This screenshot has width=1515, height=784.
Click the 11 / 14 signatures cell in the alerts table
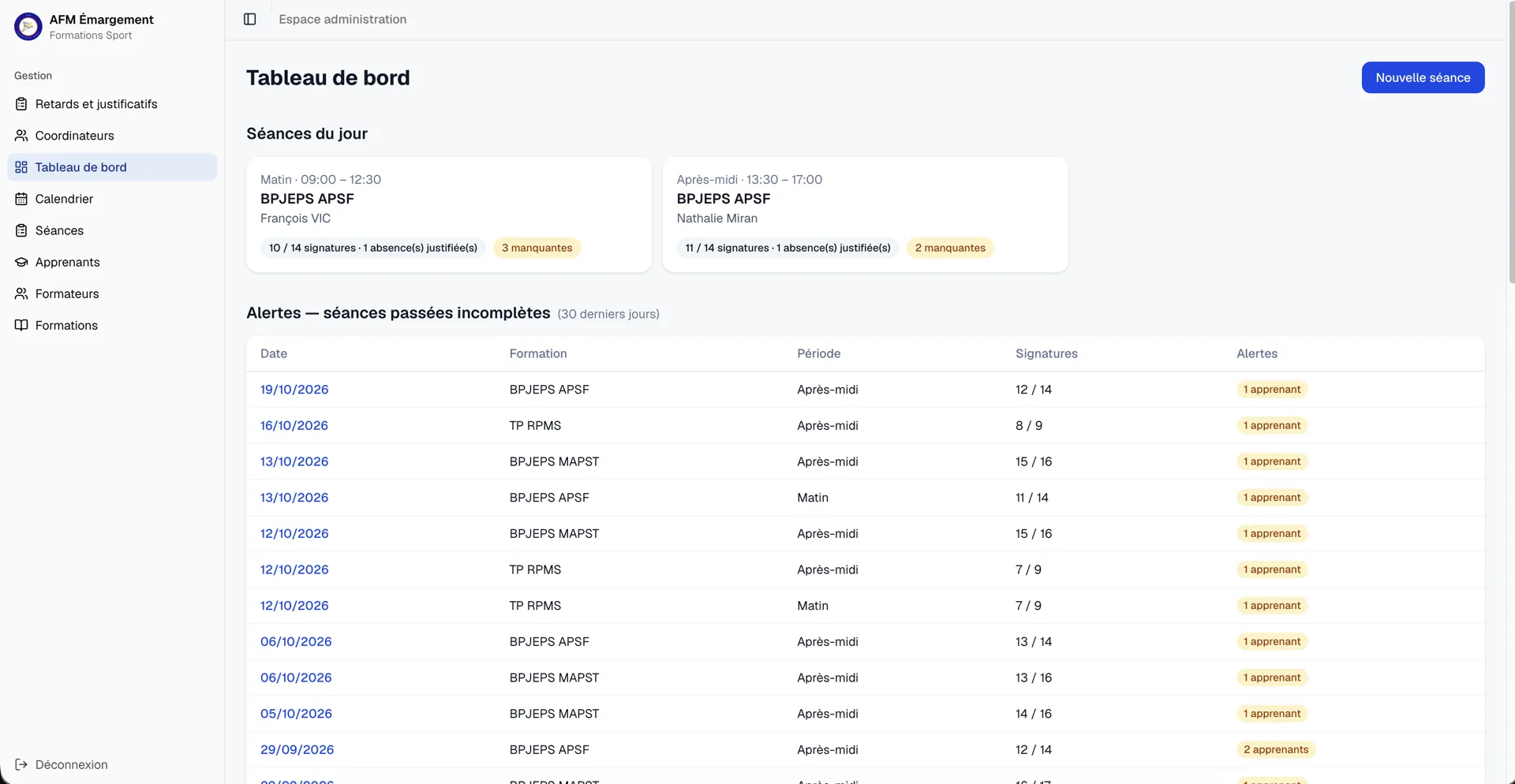(x=1032, y=498)
